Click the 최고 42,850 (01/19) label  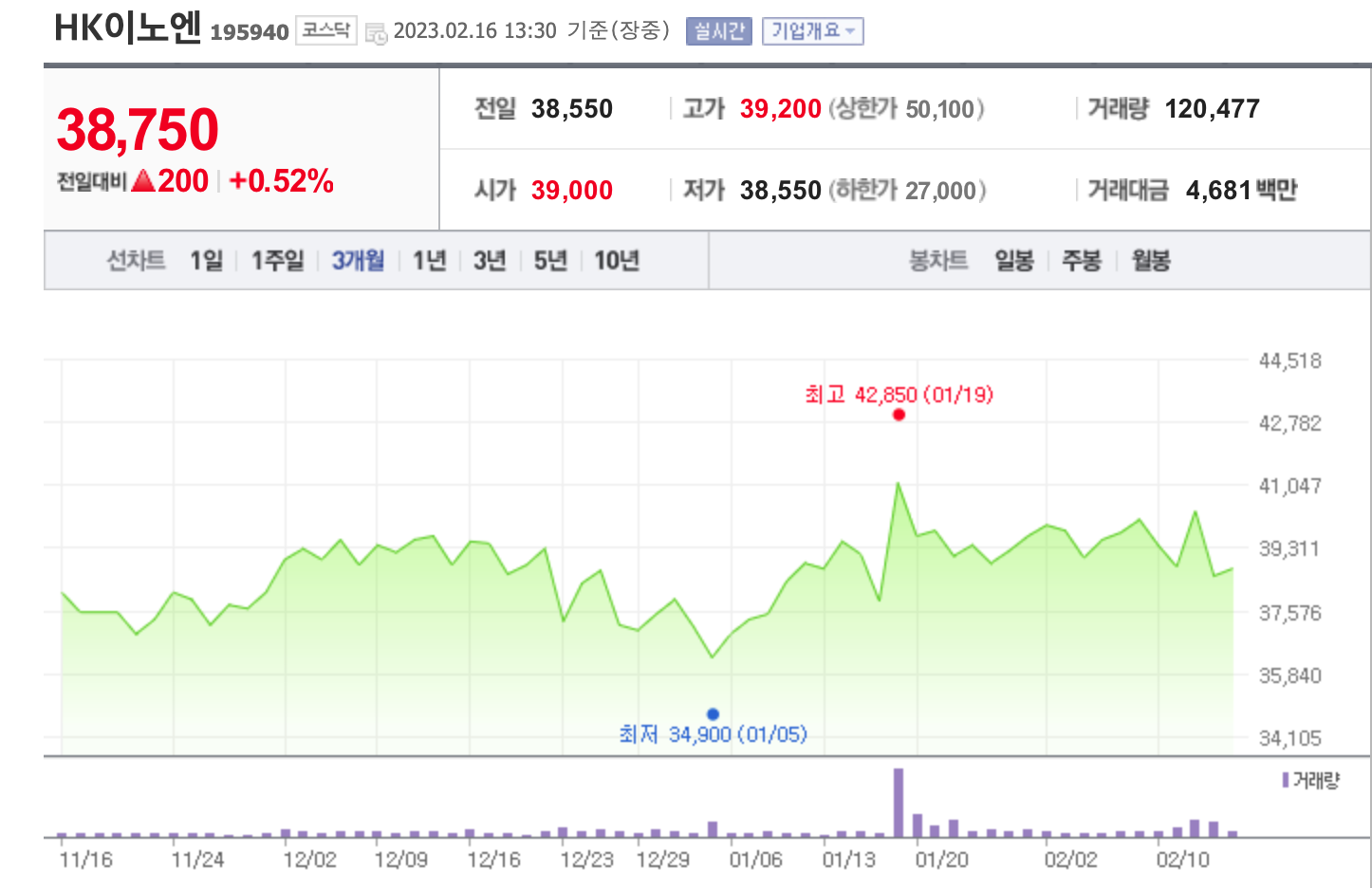point(899,395)
